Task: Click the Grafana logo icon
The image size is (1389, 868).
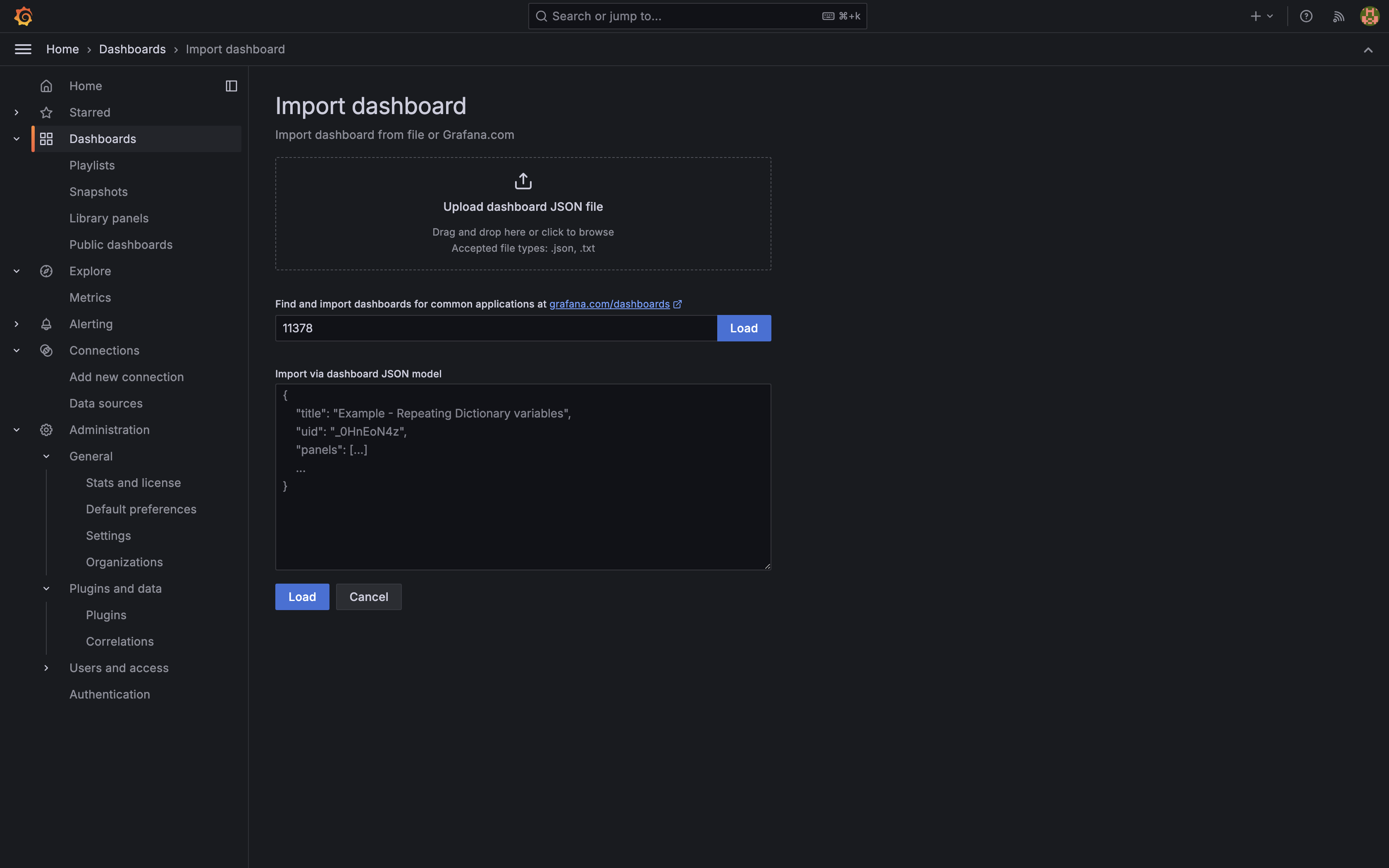Action: pos(24,16)
